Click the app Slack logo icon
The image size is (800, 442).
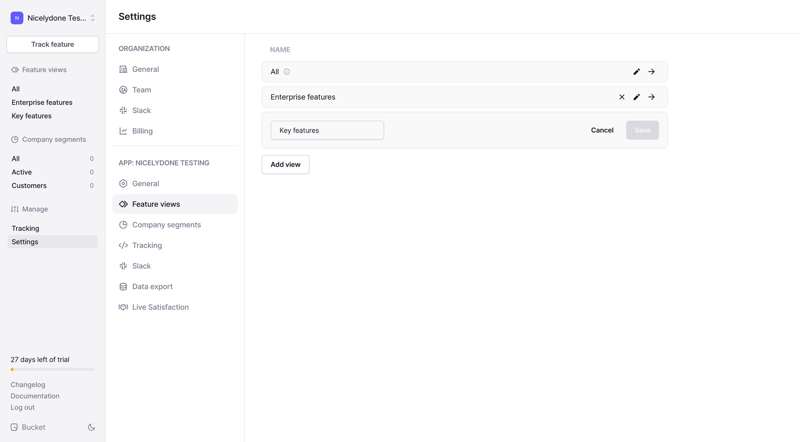click(x=123, y=266)
